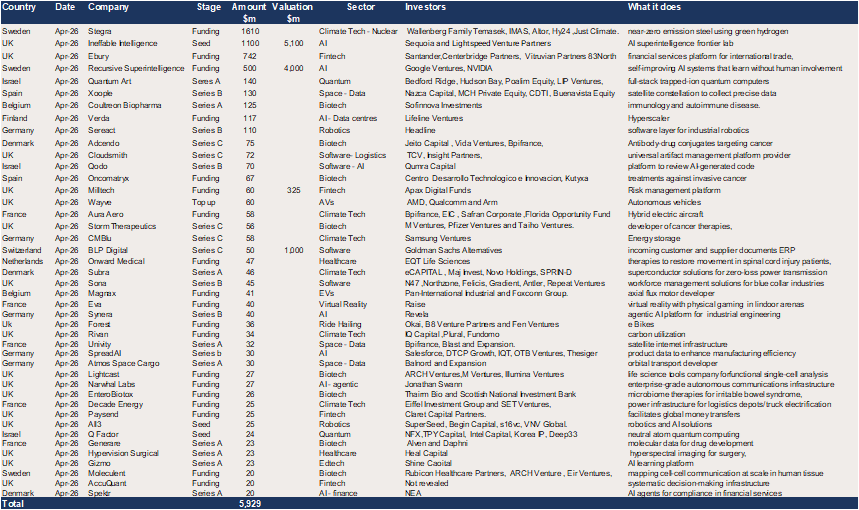Select the Univity company cell
Image resolution: width=859 pixels, height=510 pixels.
coord(100,344)
